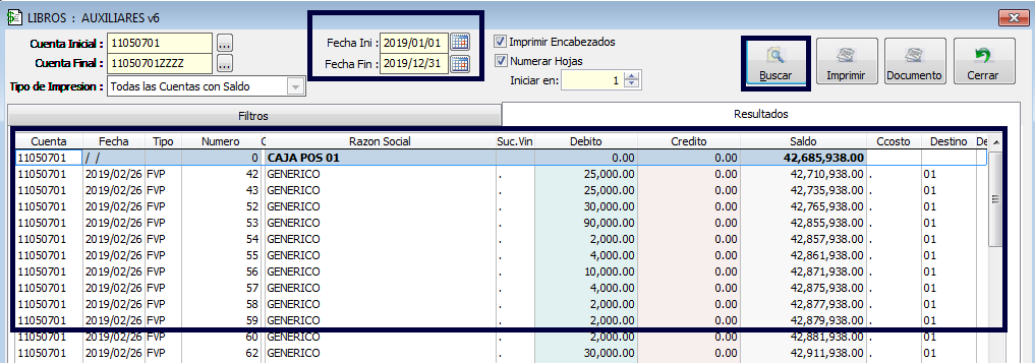Viewport: 1035px width, 363px height.
Task: Click the Tipo column header
Action: coord(163,141)
